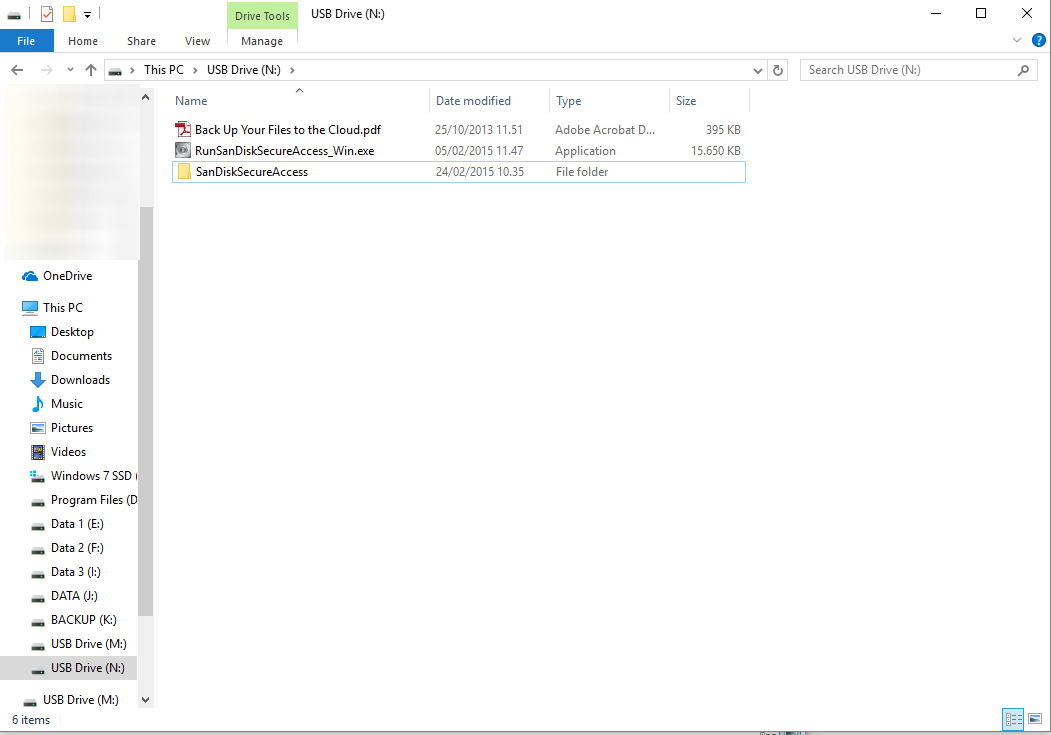This screenshot has width=1051, height=735.
Task: Click the SanDiskSecureAccess folder icon
Action: 184,172
